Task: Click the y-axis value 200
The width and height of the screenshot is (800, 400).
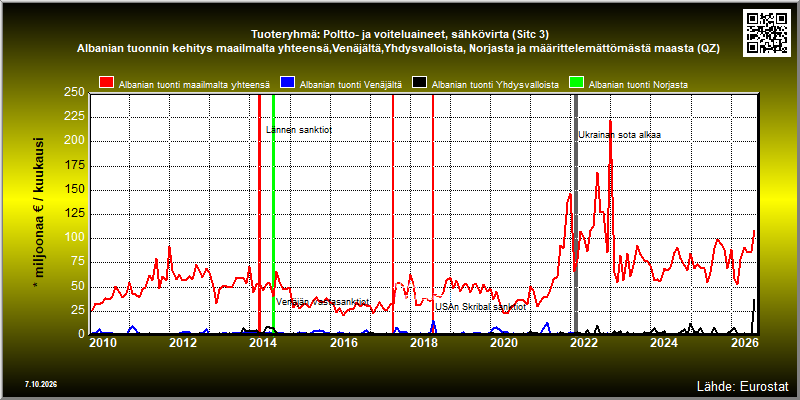Action: click(x=74, y=141)
